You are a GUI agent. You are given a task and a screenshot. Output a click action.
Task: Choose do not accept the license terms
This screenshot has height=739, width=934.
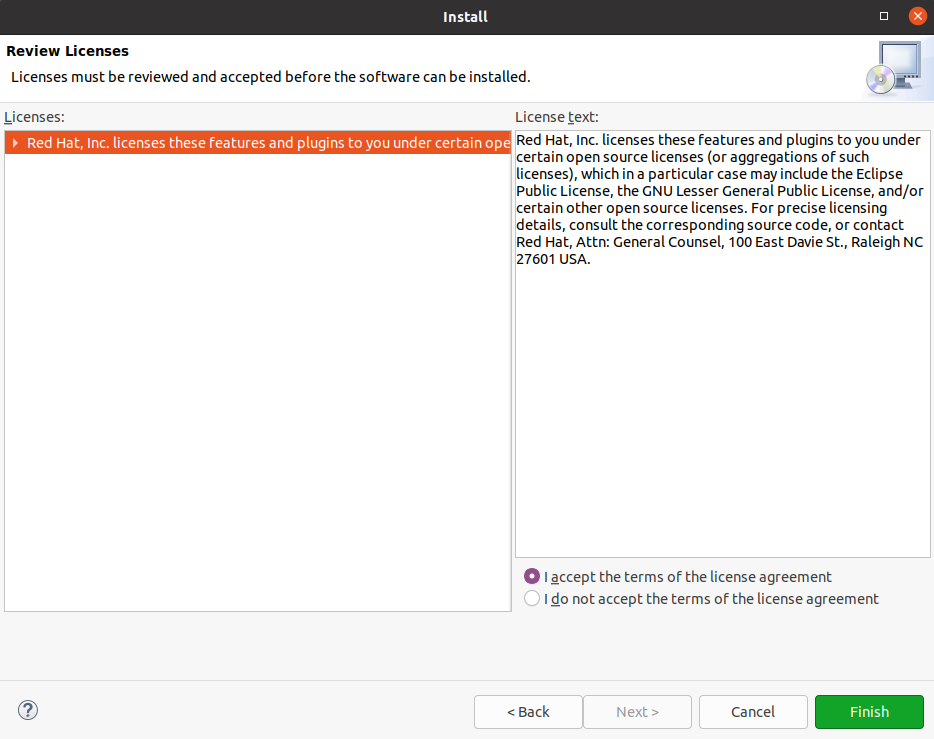click(532, 599)
